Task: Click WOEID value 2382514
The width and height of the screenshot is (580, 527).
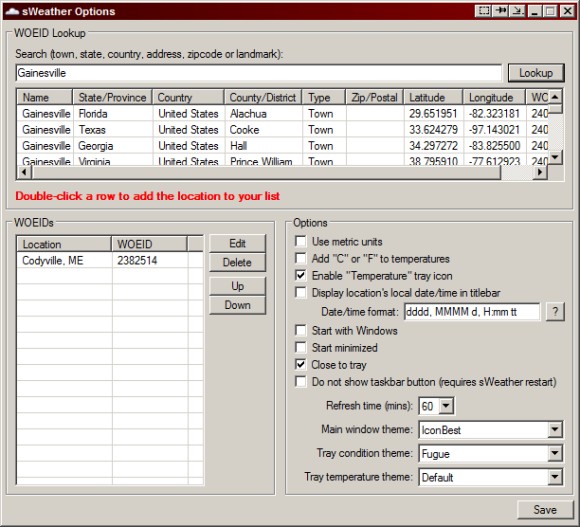Action: 137,260
